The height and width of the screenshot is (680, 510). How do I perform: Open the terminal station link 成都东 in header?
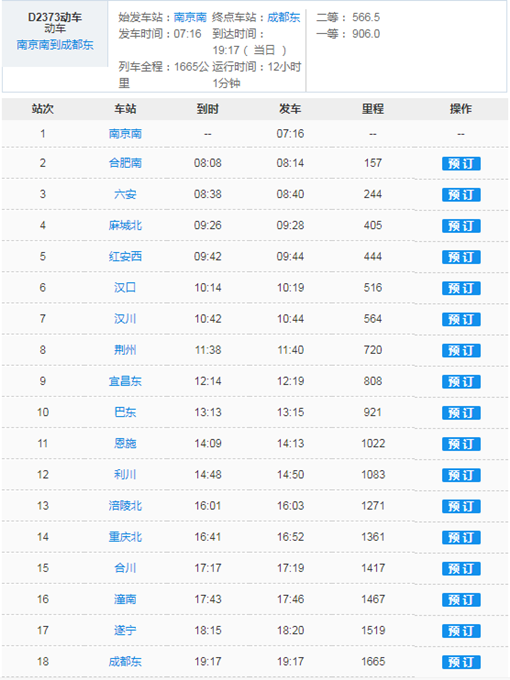284,17
